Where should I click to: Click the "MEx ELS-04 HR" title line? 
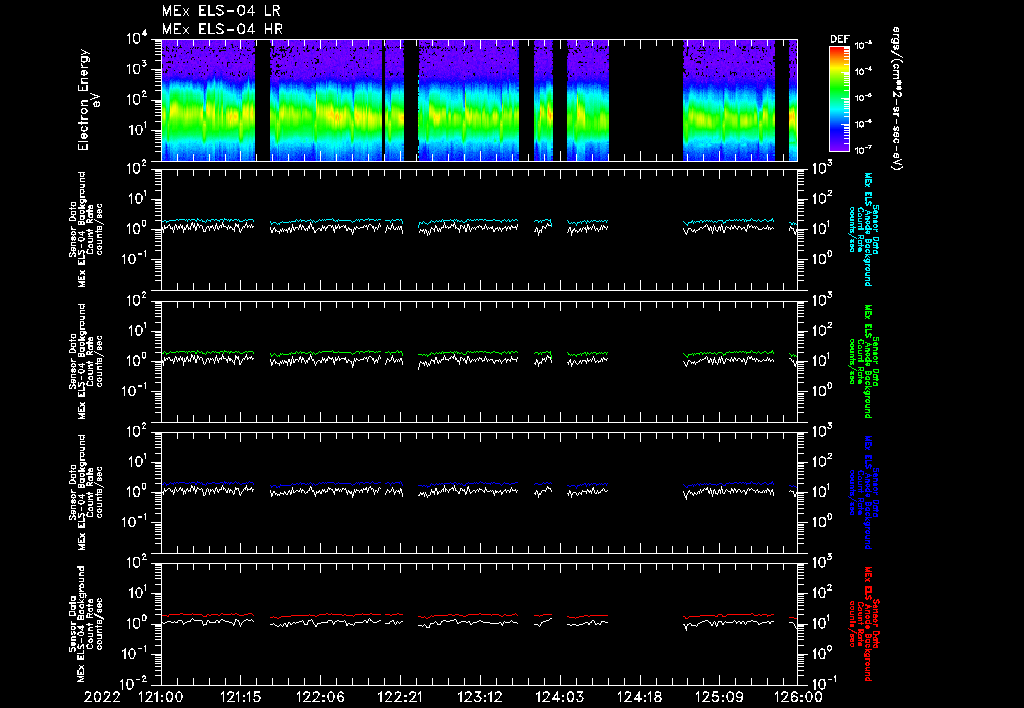click(222, 29)
